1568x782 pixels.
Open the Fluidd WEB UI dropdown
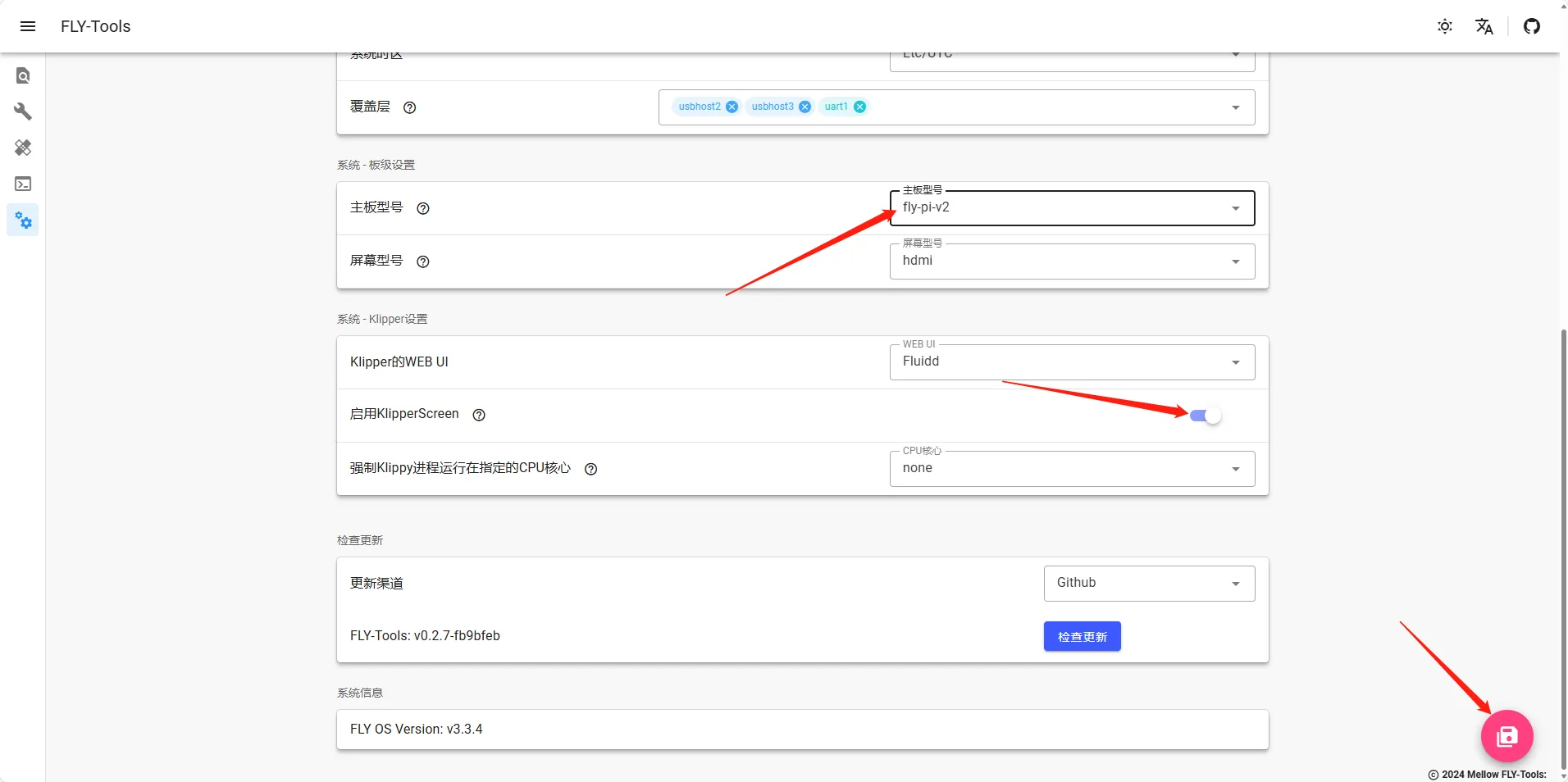1071,362
